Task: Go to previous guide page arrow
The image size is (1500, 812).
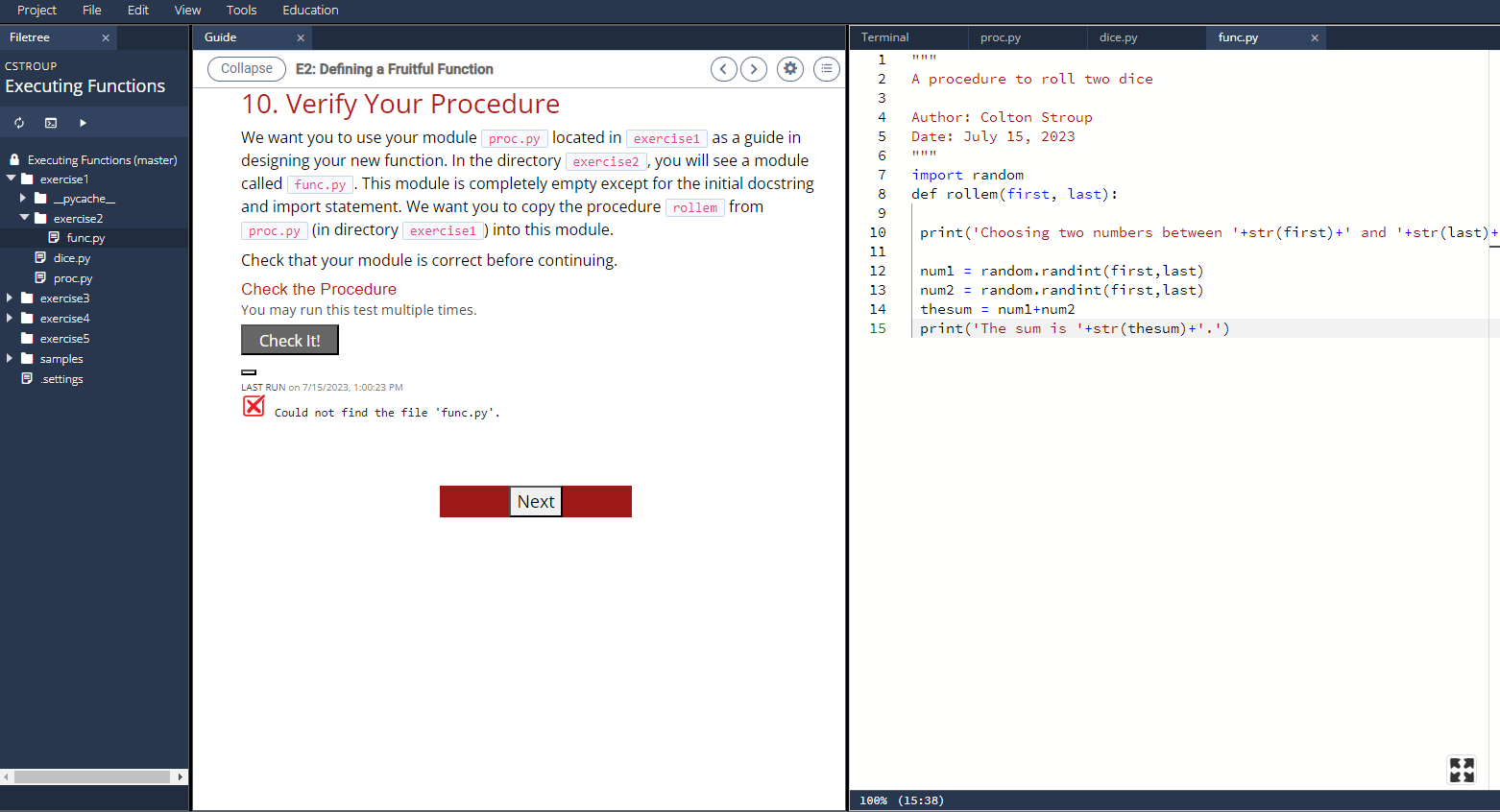Action: (724, 69)
